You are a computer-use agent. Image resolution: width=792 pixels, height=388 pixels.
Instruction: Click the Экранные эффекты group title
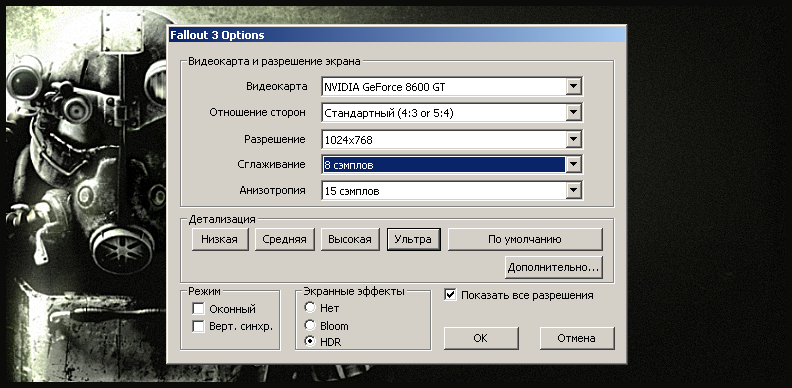pos(354,291)
